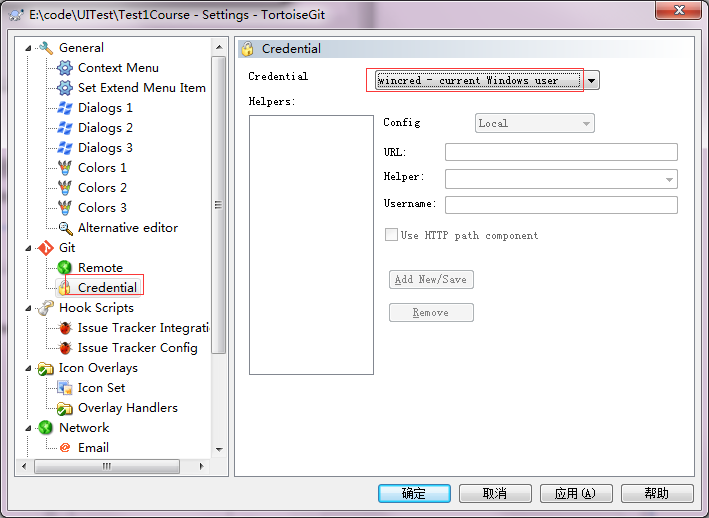Viewport: 709px width, 518px height.
Task: Collapse the Network tree node
Action: pos(28,428)
